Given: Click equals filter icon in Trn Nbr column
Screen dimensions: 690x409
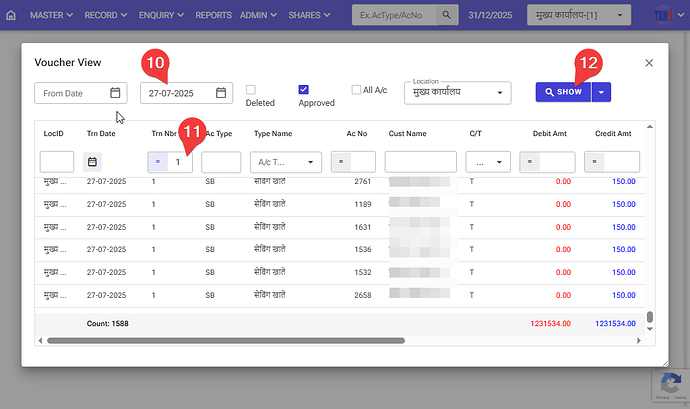Looking at the screenshot, I should pyautogui.click(x=158, y=161).
